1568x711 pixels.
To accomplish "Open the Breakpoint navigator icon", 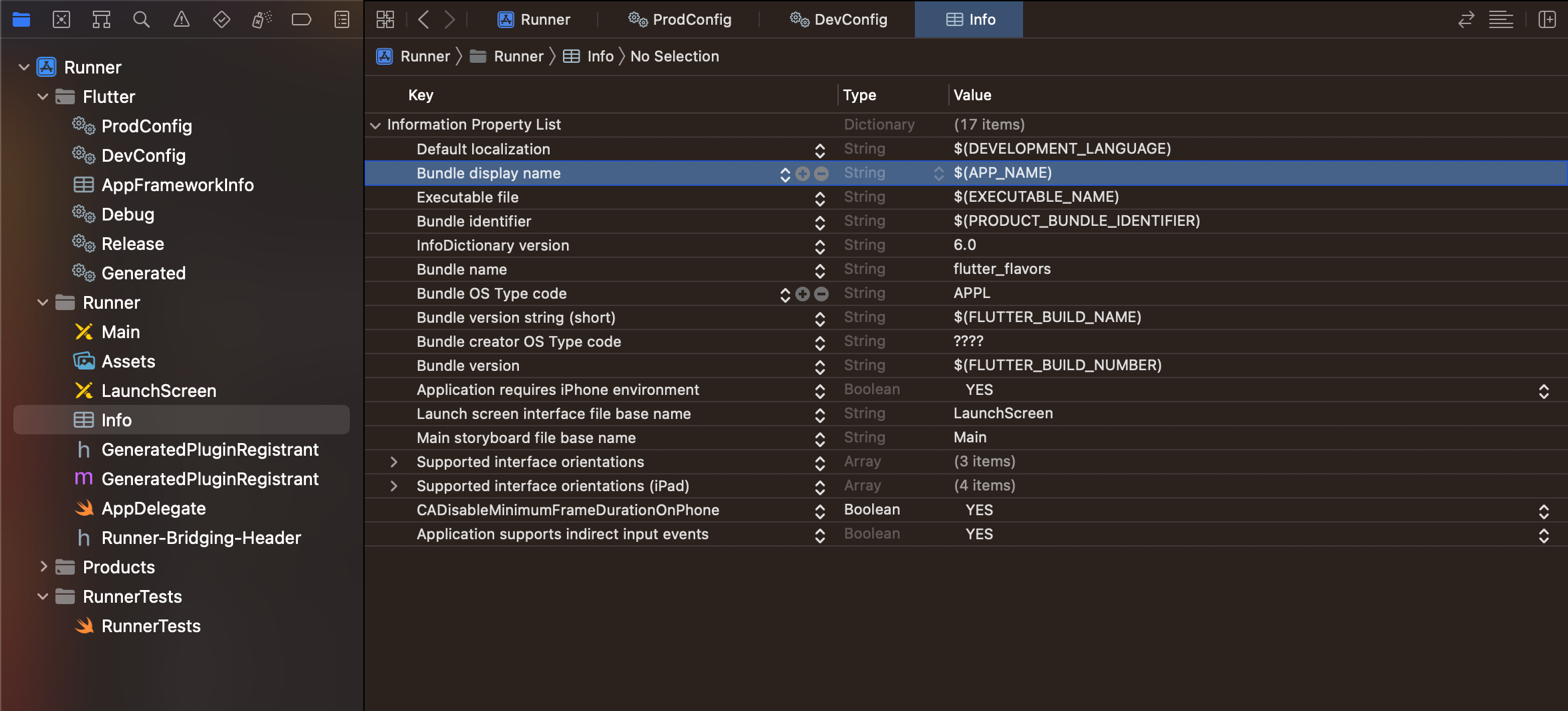I will coord(301,19).
